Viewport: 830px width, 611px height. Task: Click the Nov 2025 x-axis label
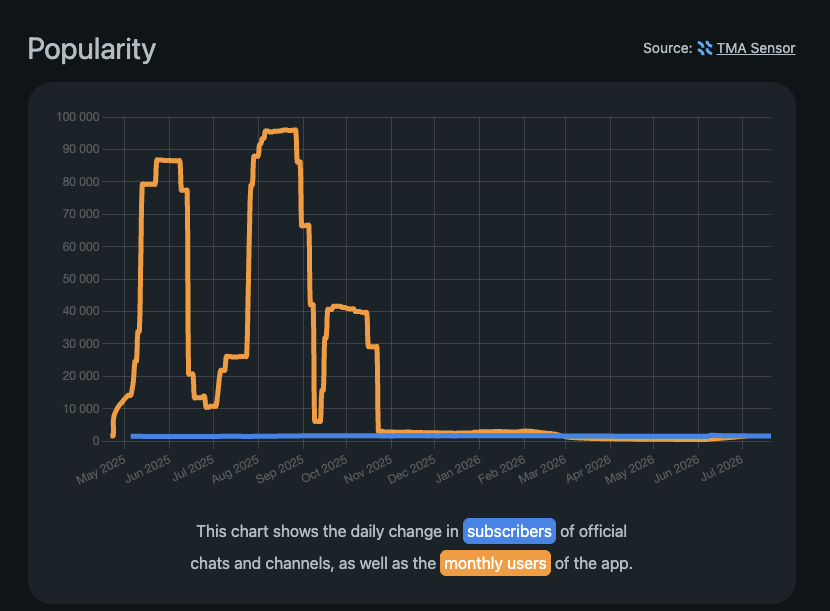point(368,470)
